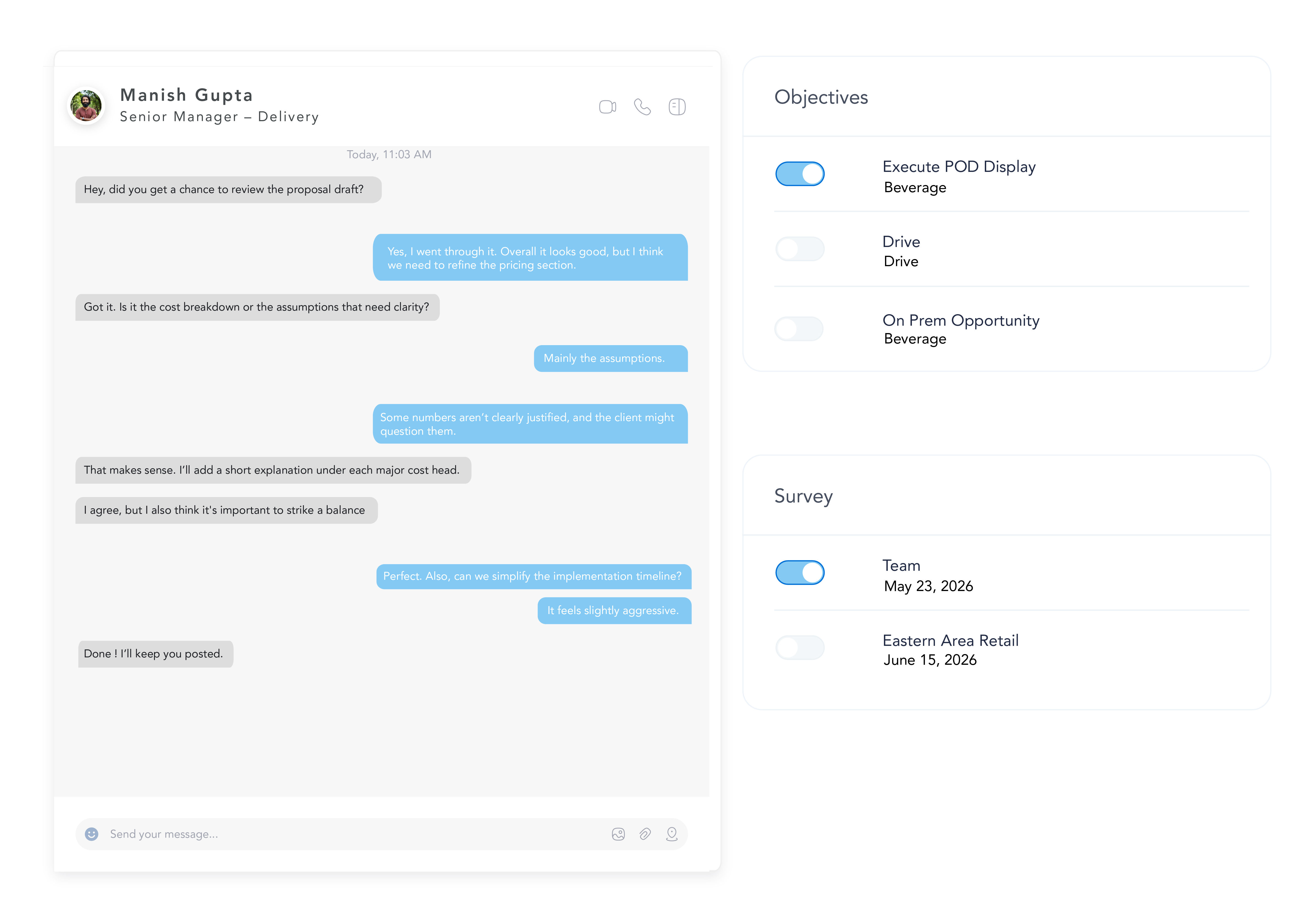Image resolution: width=1316 pixels, height=923 pixels.
Task: Attach a file with the paperclip icon
Action: [645, 834]
